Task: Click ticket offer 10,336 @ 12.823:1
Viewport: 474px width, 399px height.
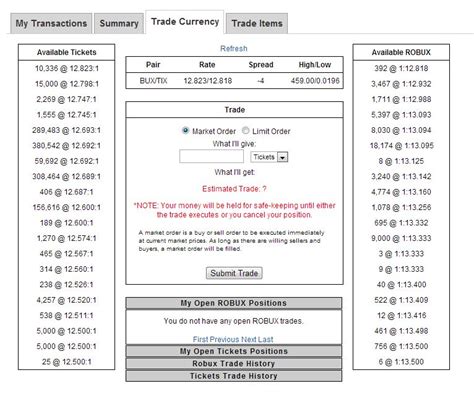Action: tap(67, 68)
